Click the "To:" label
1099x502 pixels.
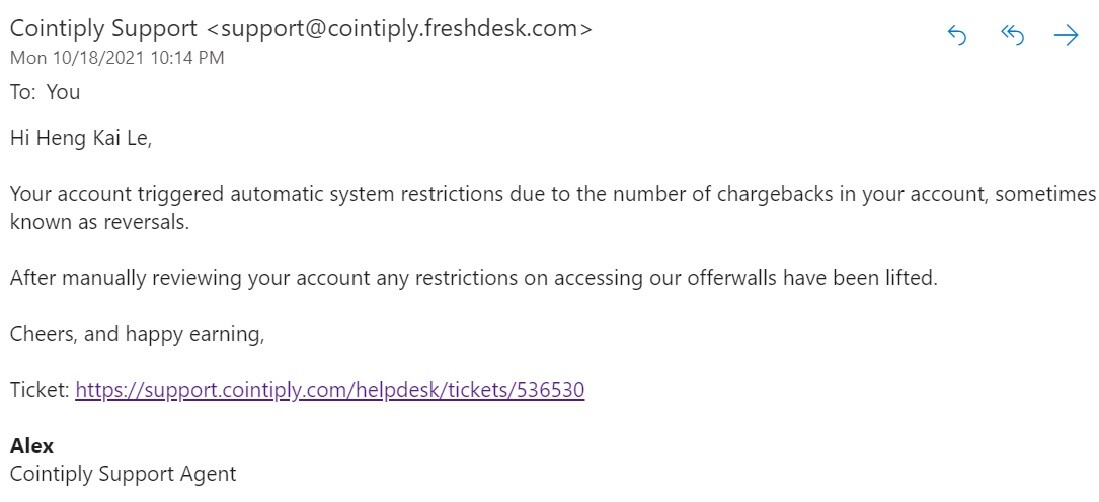pyautogui.click(x=23, y=92)
